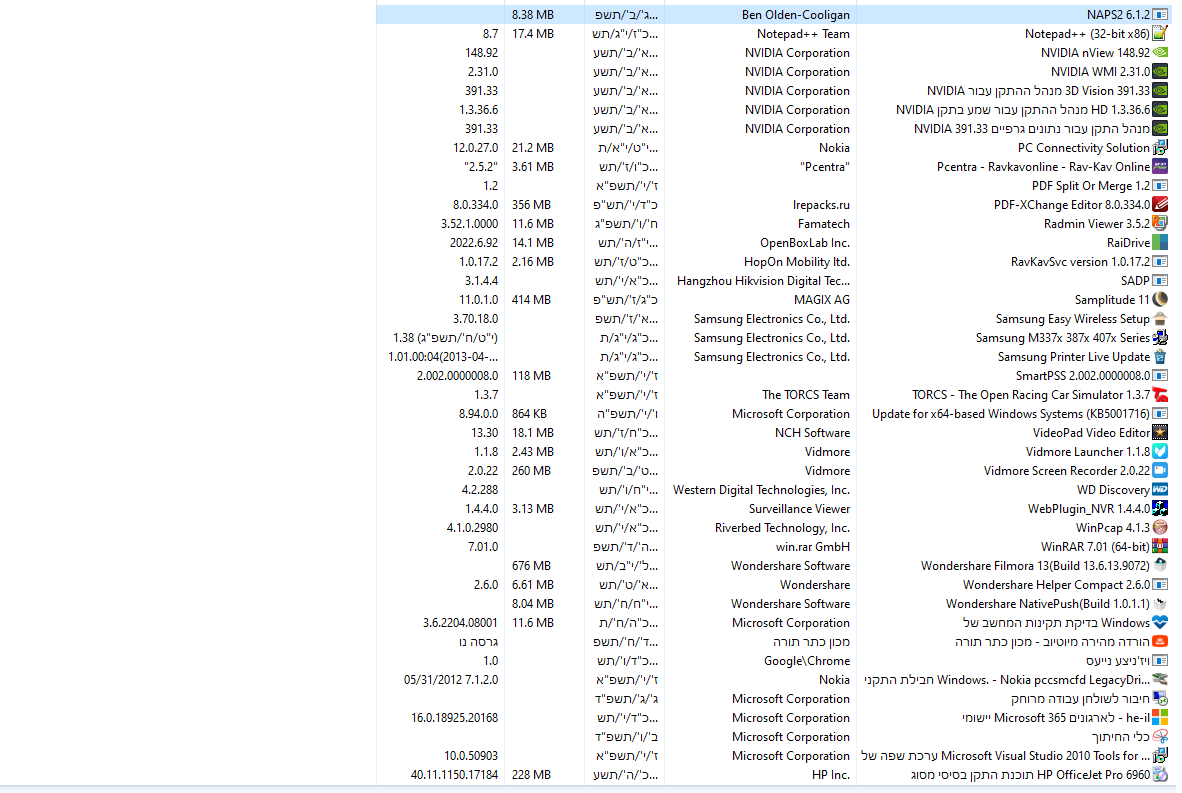Select the "HP Inc." publisher cell
The height and width of the screenshot is (793, 1182).
(831, 775)
